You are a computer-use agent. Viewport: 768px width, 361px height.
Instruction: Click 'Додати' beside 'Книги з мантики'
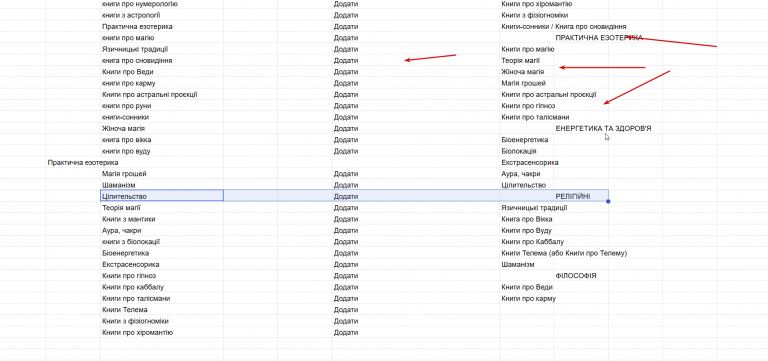[346, 219]
